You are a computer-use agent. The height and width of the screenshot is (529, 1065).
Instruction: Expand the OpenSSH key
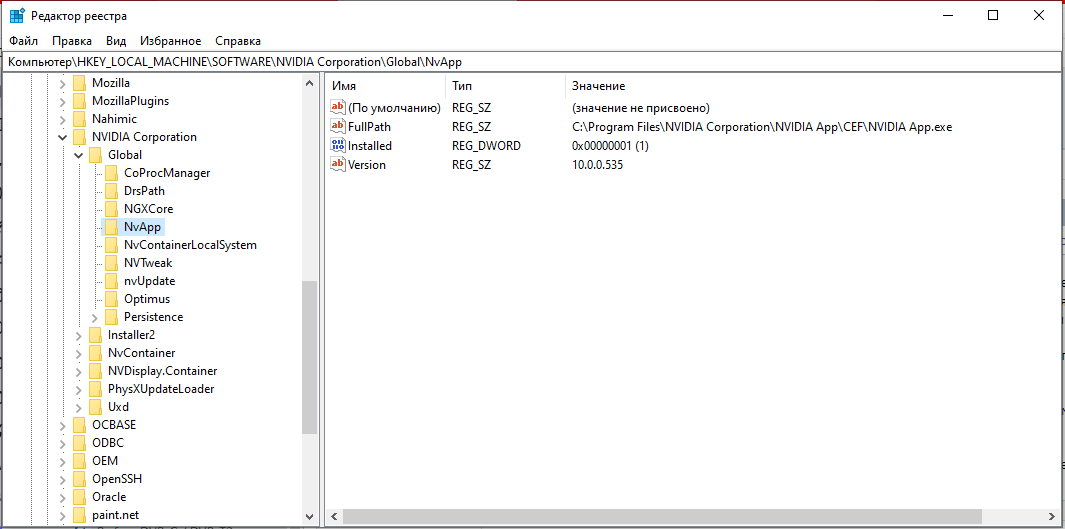pyautogui.click(x=62, y=479)
